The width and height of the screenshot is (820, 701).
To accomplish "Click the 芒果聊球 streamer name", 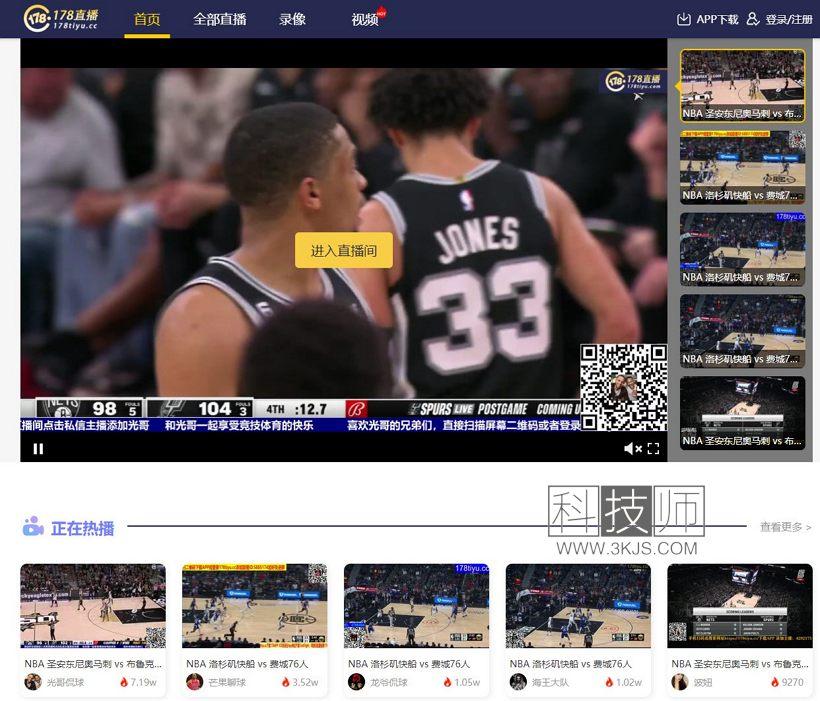I will point(227,682).
